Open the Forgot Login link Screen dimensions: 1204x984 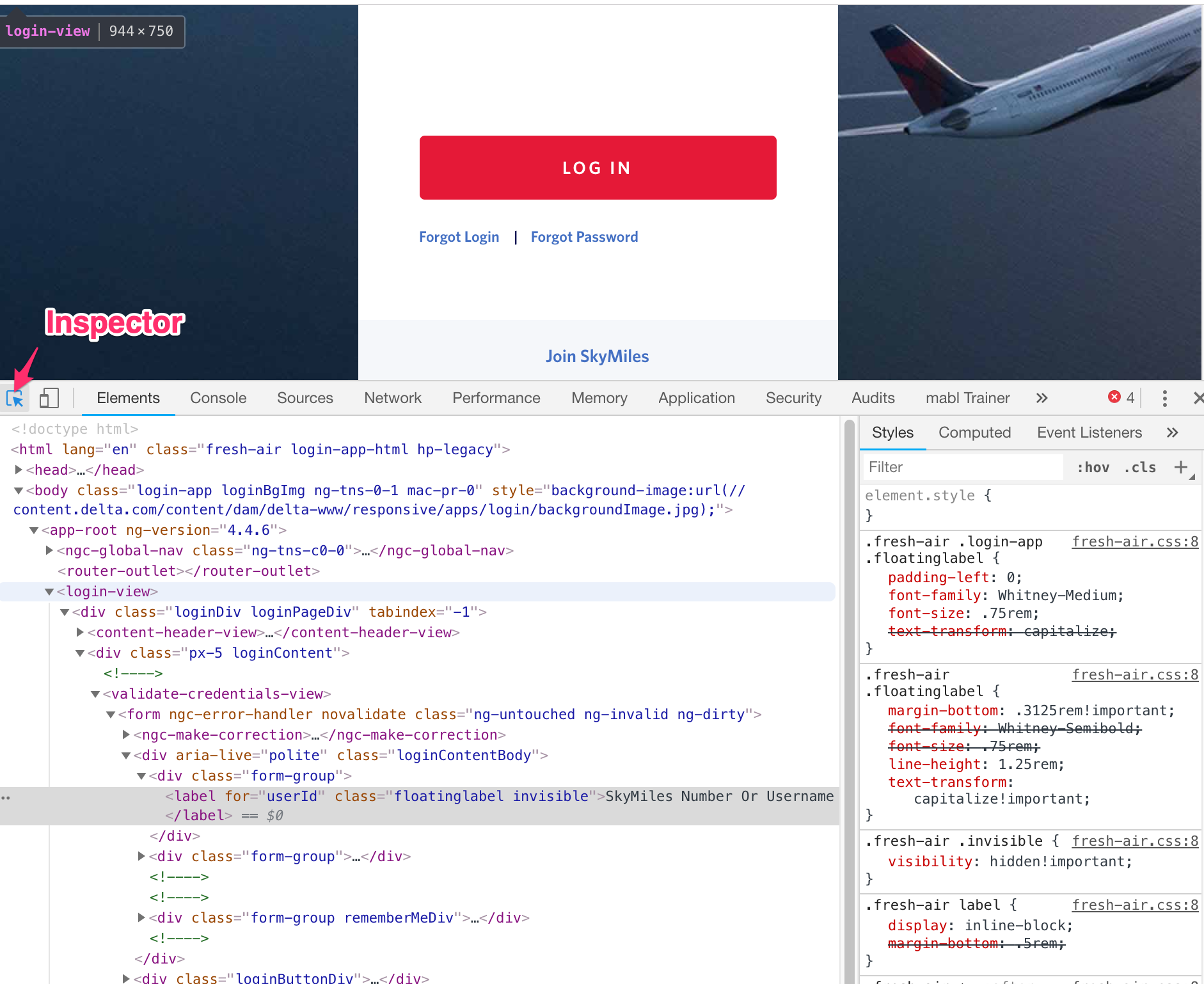(459, 237)
